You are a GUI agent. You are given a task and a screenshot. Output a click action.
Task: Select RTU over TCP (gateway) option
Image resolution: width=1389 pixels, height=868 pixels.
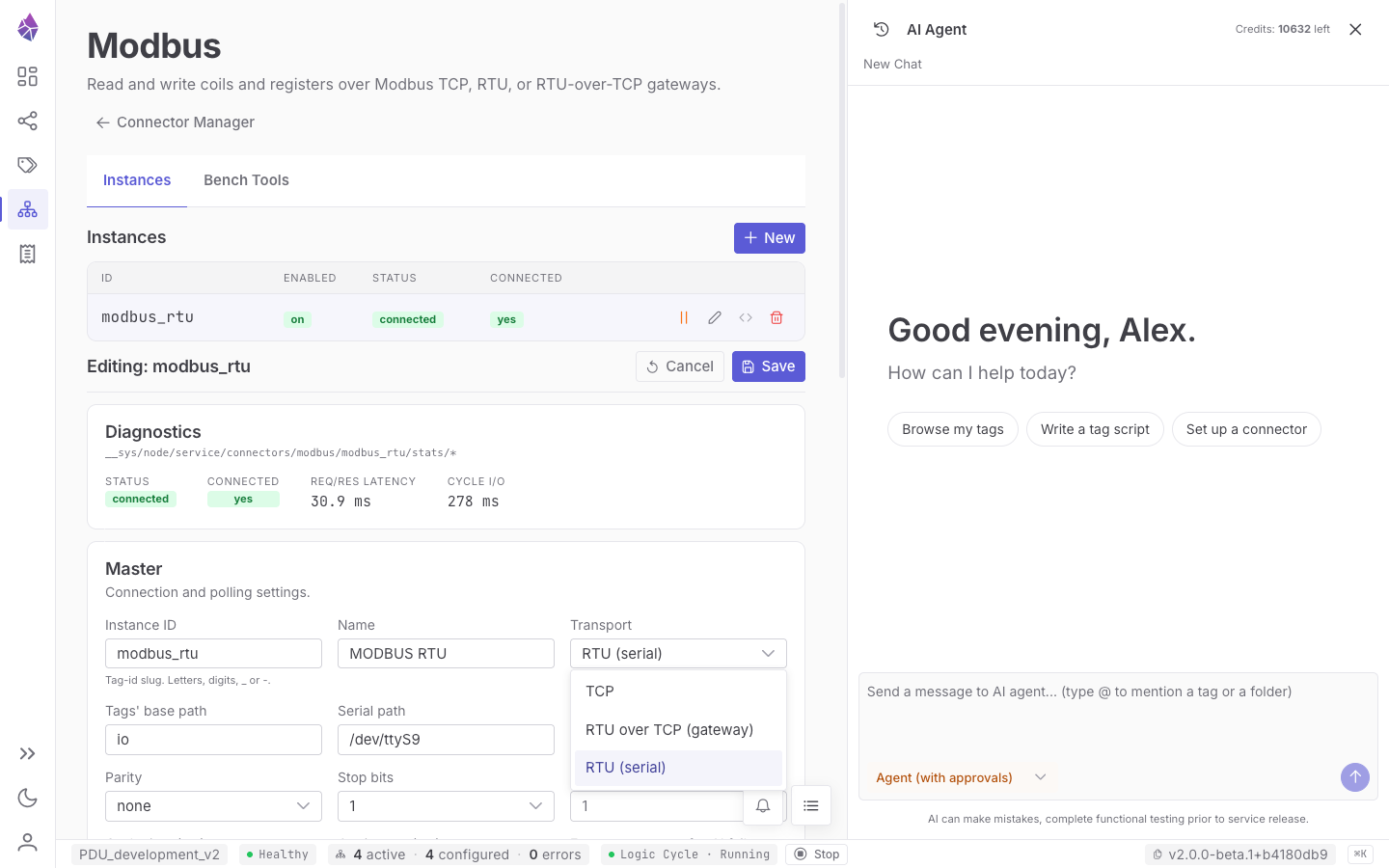pyautogui.click(x=678, y=730)
